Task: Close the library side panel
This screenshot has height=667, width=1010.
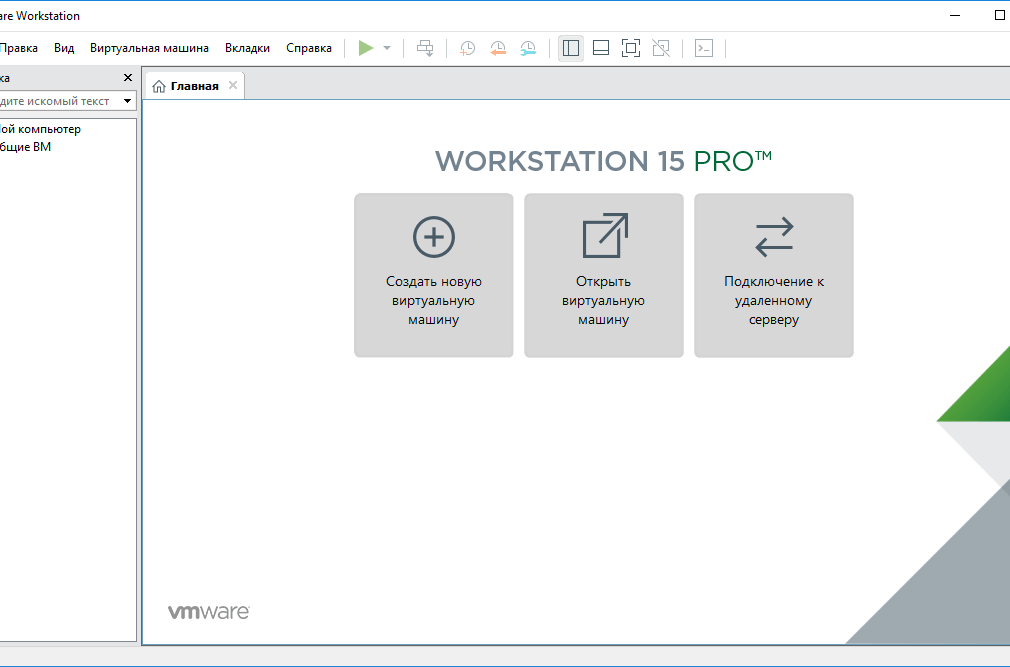Action: pyautogui.click(x=128, y=77)
